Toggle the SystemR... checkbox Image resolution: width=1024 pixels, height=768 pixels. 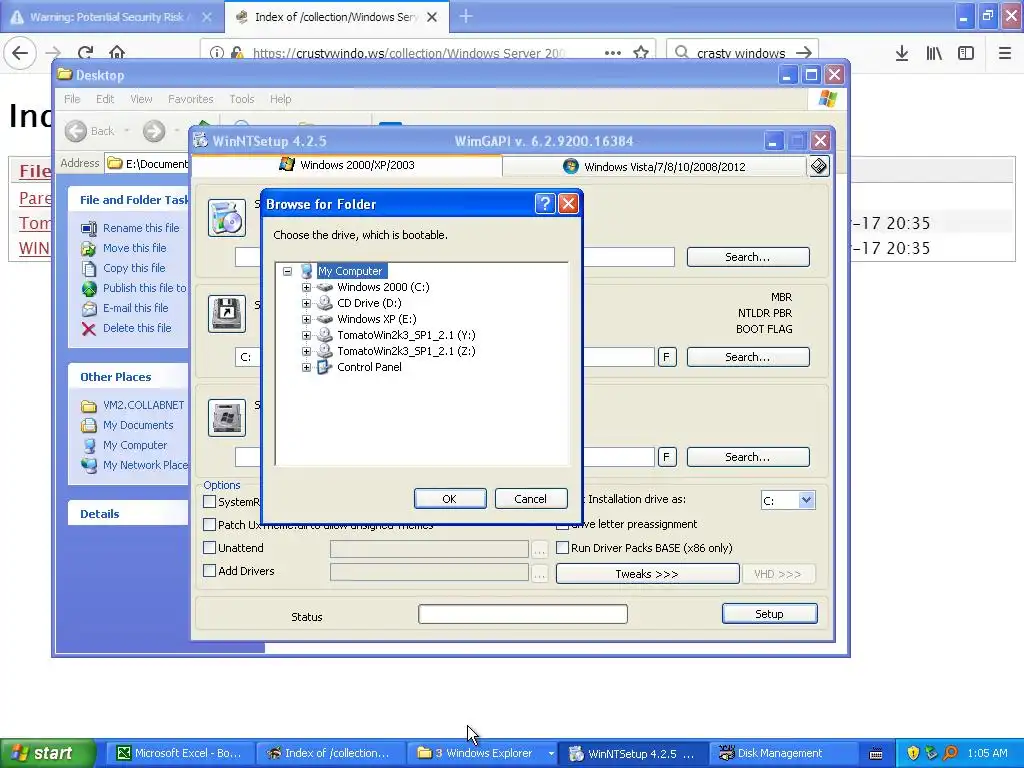click(210, 502)
